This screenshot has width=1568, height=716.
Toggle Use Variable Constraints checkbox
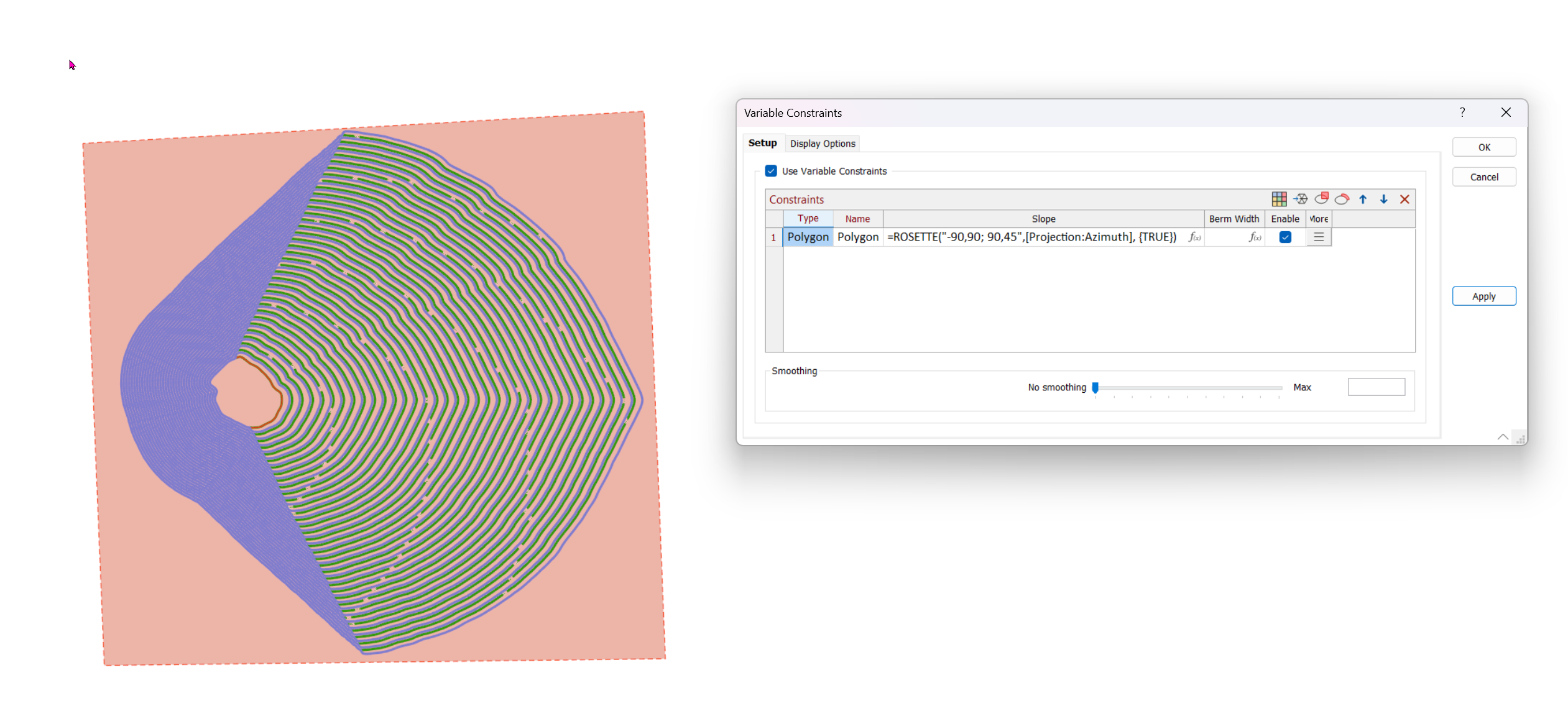[771, 171]
